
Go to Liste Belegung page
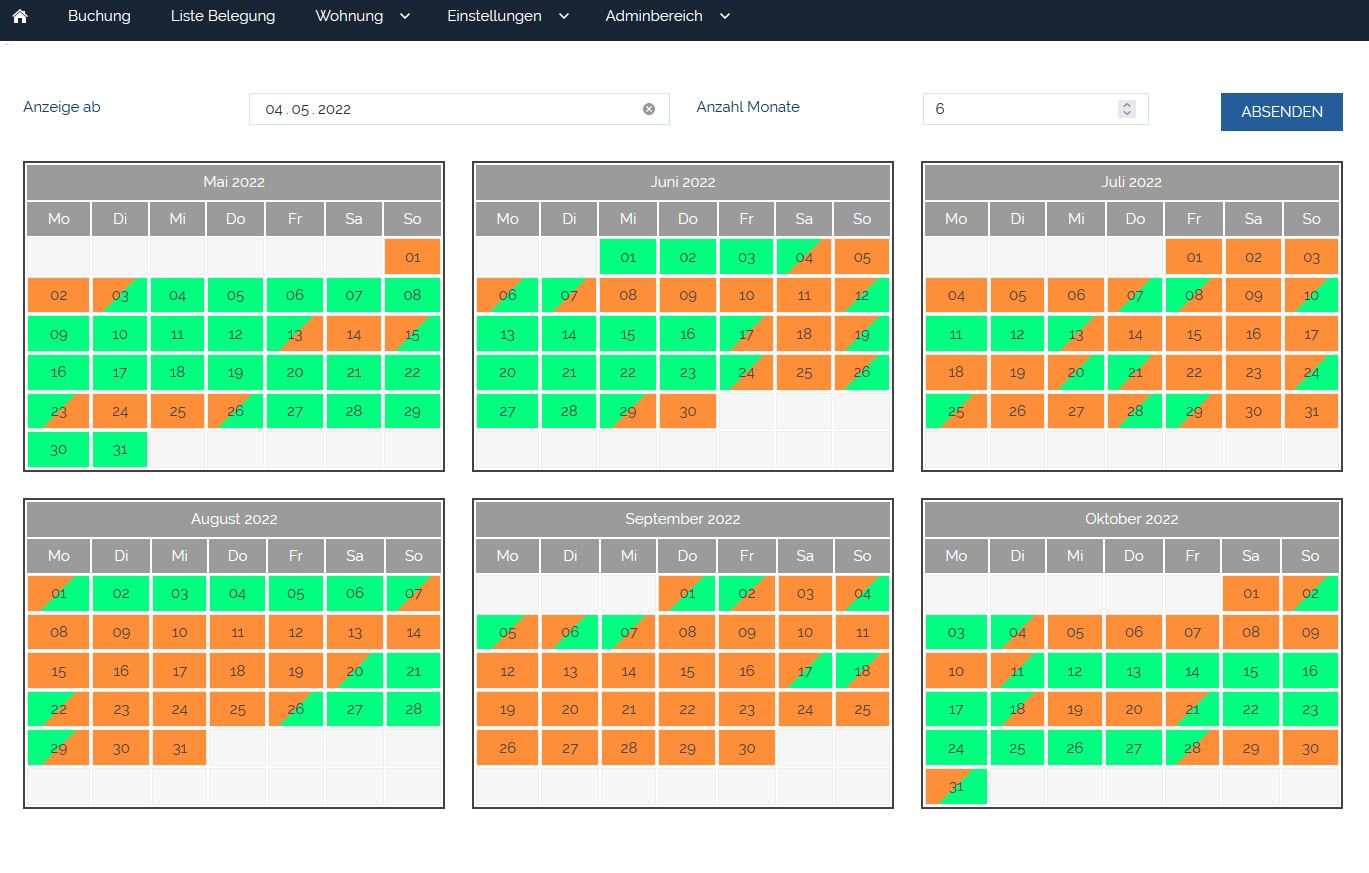pyautogui.click(x=223, y=17)
